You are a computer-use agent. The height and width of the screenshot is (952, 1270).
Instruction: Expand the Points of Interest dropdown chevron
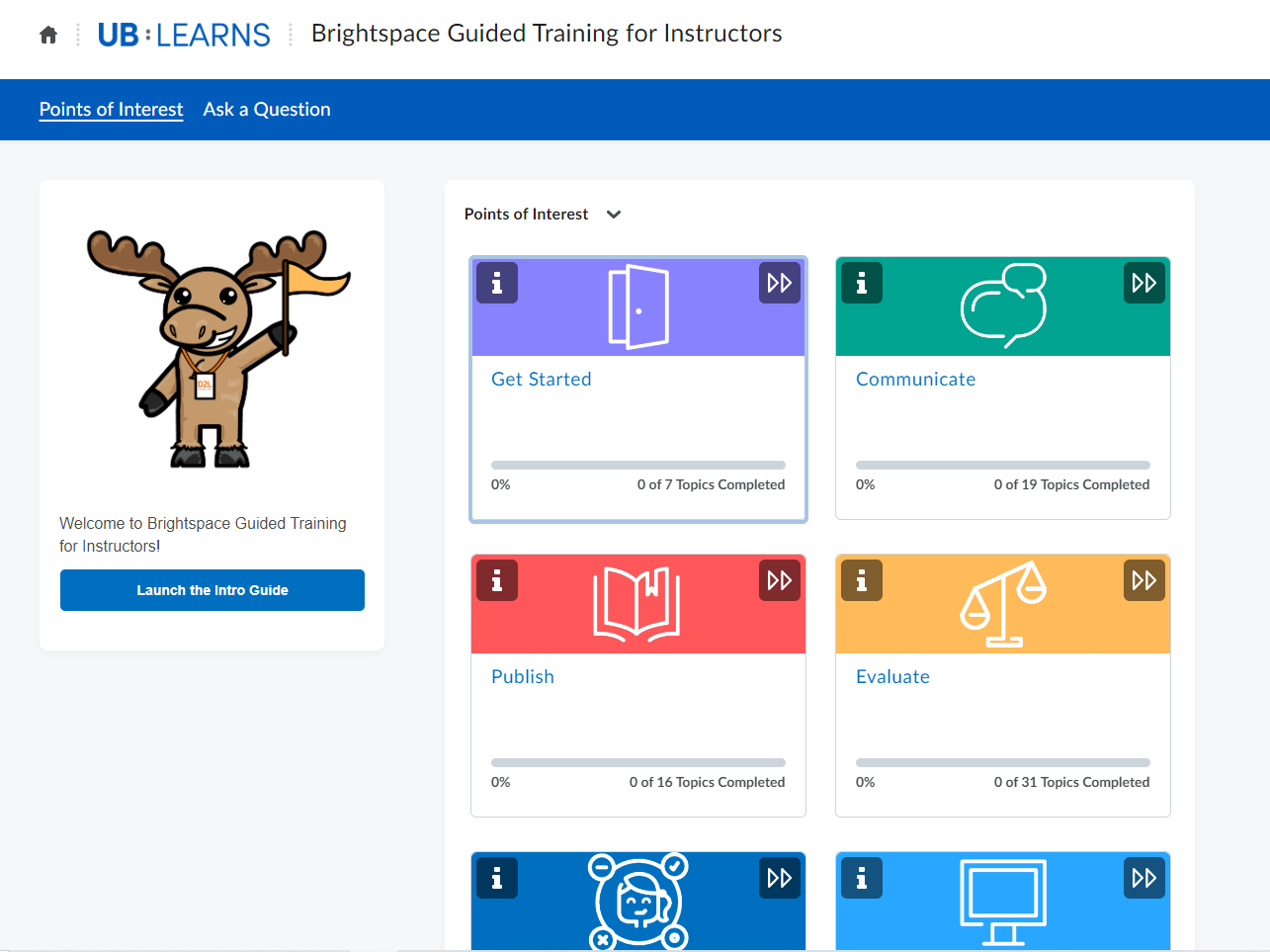tap(614, 215)
